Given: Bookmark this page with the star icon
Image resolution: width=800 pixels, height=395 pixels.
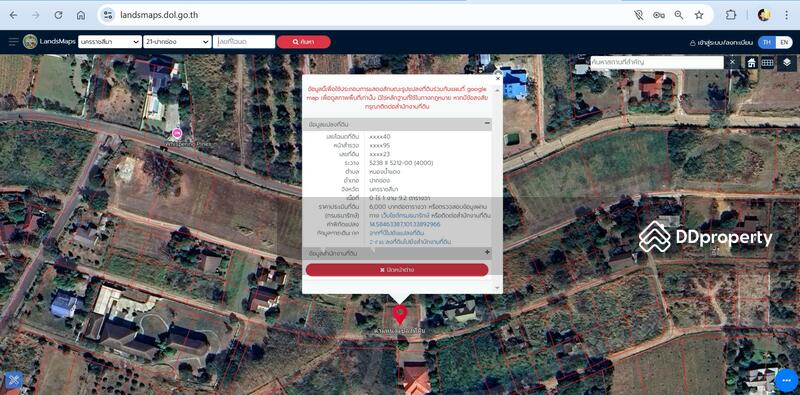Looking at the screenshot, I should pos(699,15).
